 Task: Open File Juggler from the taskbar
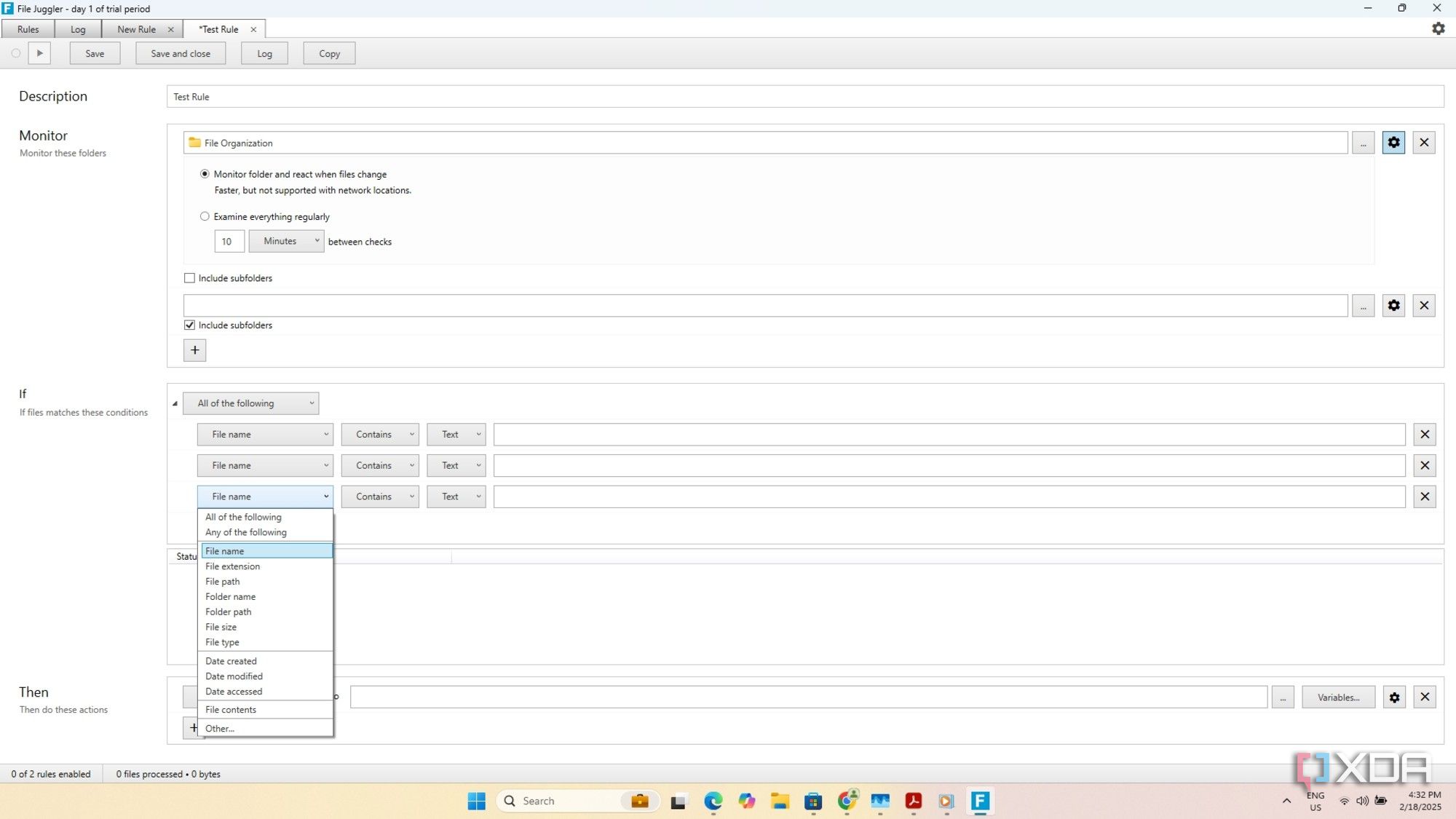coord(981,800)
